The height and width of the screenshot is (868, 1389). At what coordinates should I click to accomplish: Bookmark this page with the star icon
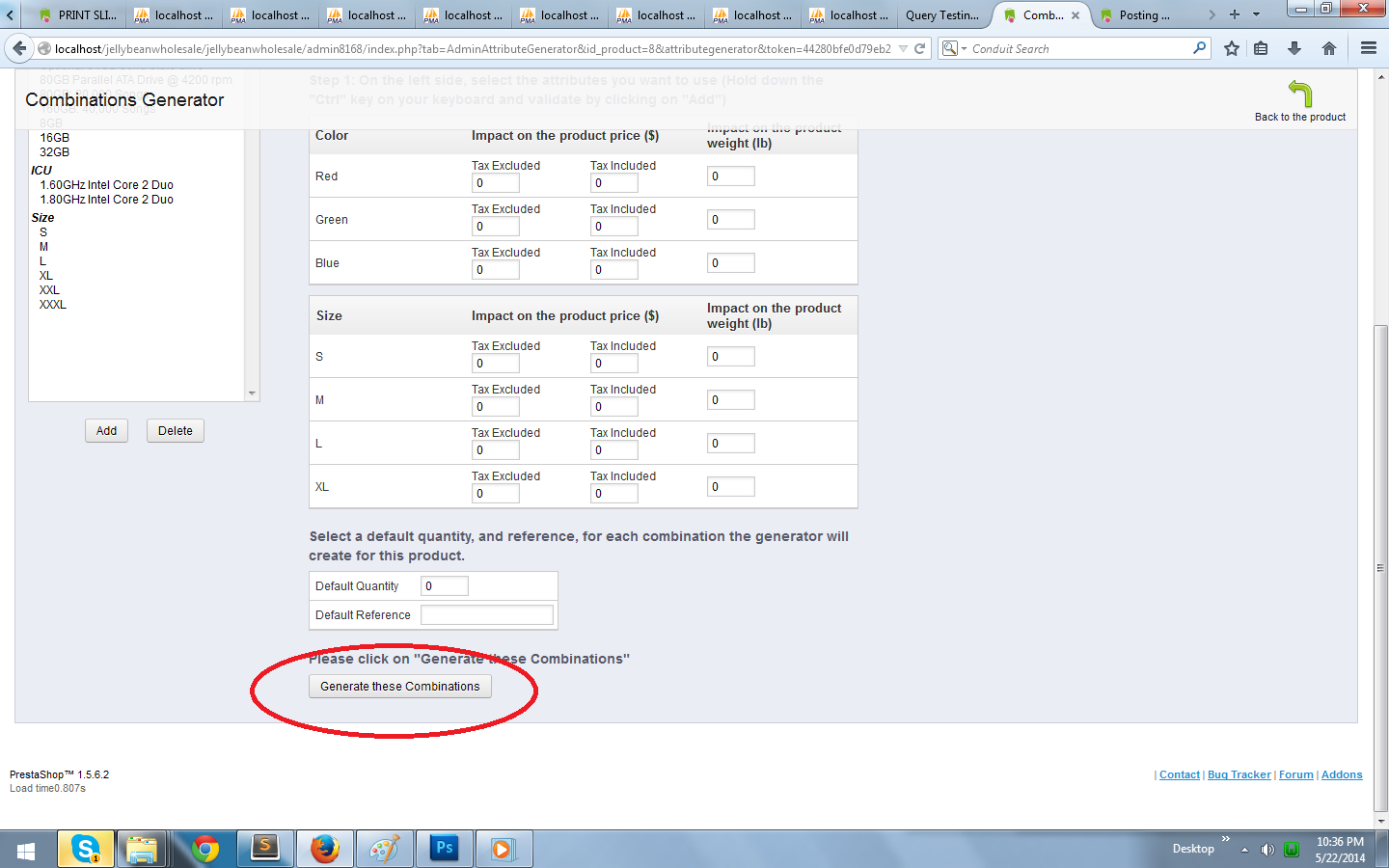click(1232, 48)
